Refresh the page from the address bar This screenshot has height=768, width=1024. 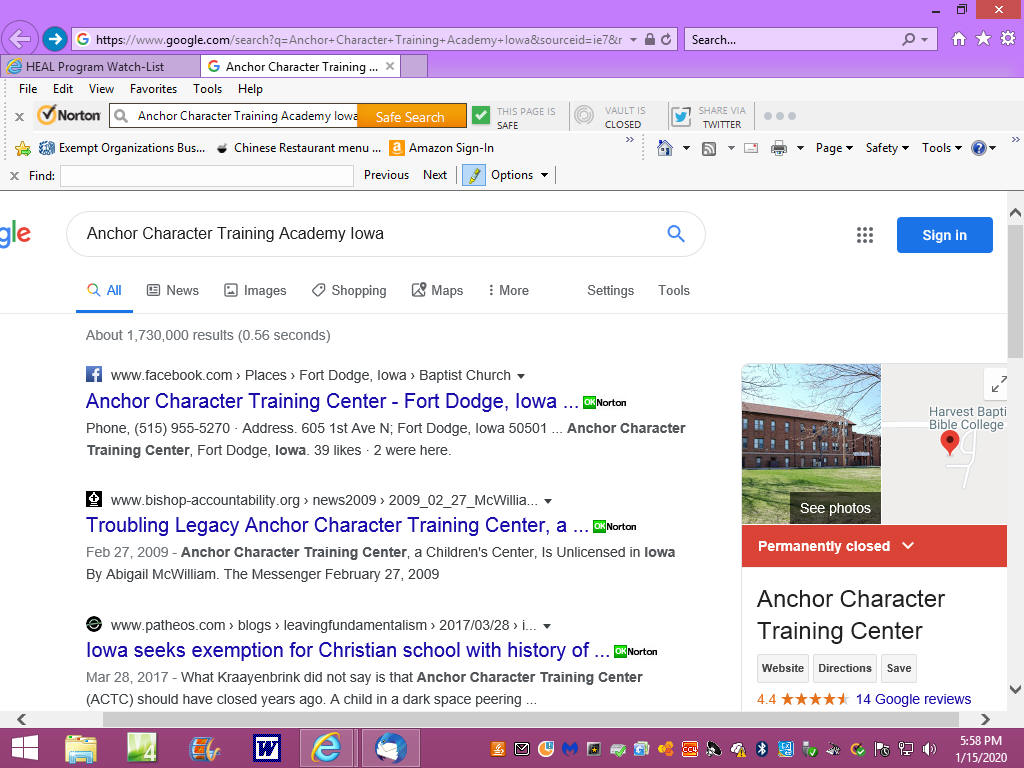tap(666, 39)
